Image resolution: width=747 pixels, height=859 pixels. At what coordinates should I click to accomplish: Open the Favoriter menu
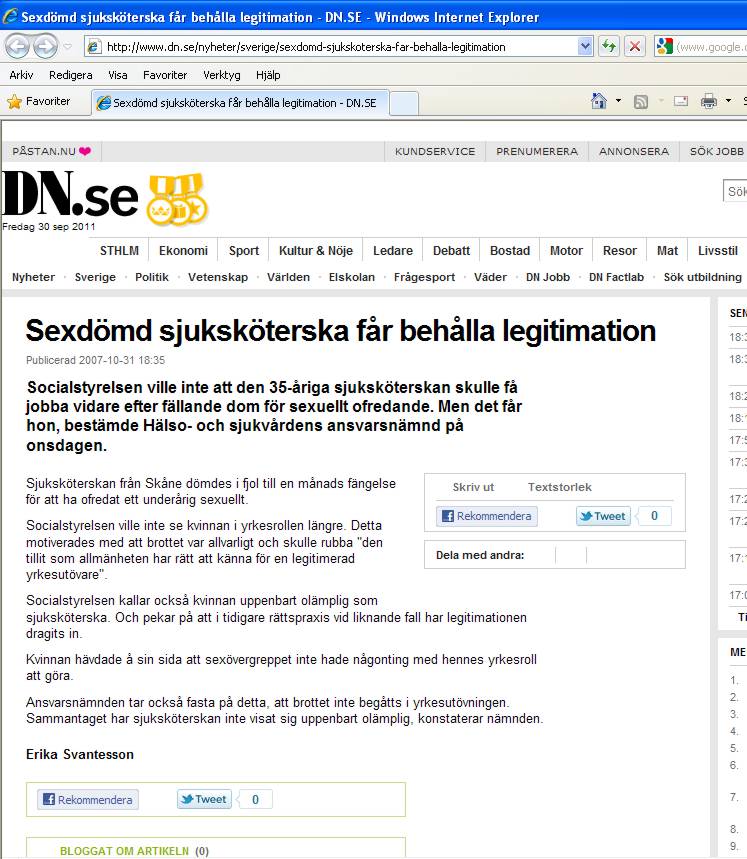[x=165, y=75]
